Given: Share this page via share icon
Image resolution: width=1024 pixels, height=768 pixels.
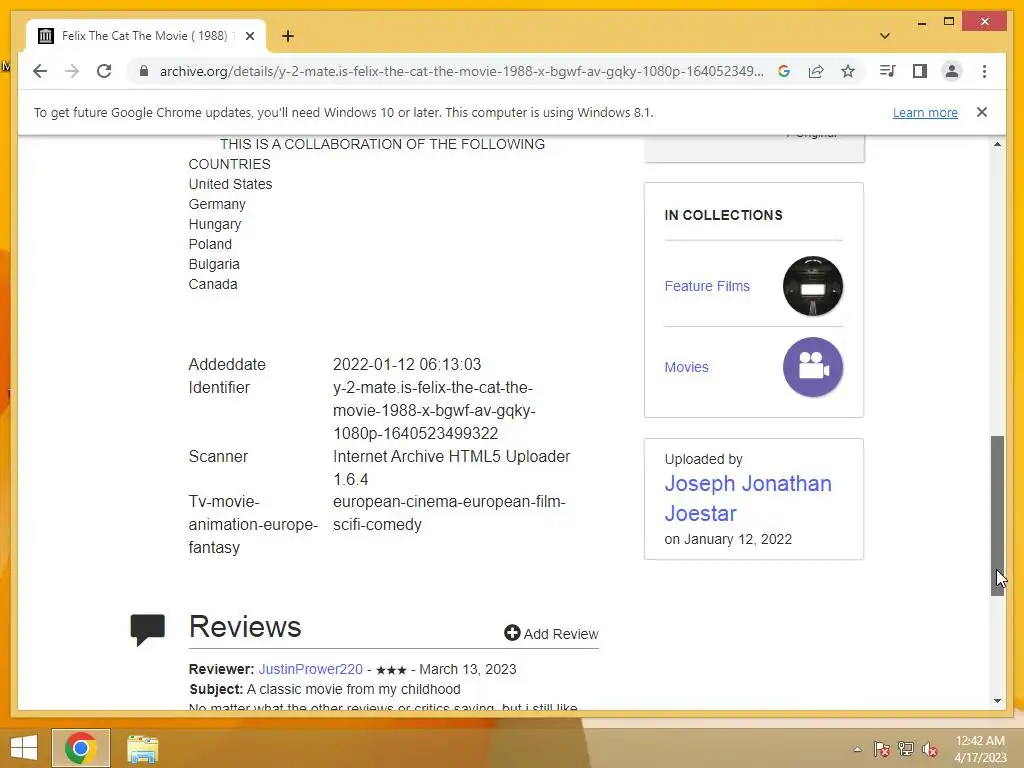Looking at the screenshot, I should pos(816,71).
